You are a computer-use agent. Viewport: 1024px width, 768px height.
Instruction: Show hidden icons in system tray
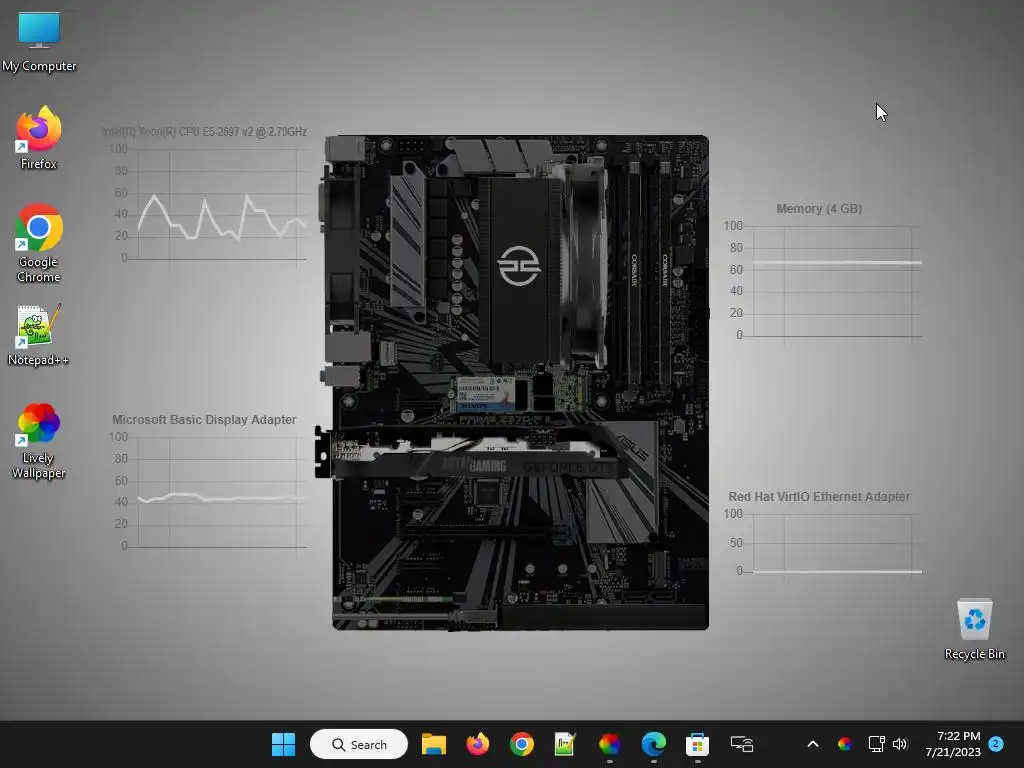[813, 744]
